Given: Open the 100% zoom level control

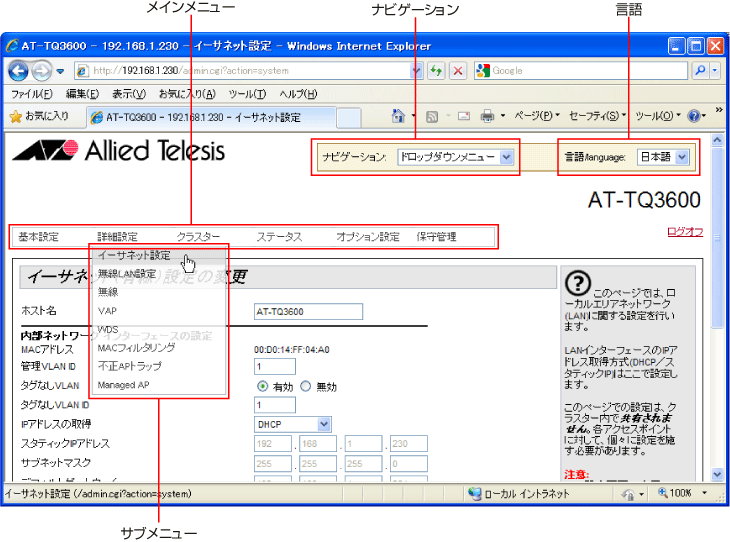Looking at the screenshot, I should (682, 493).
